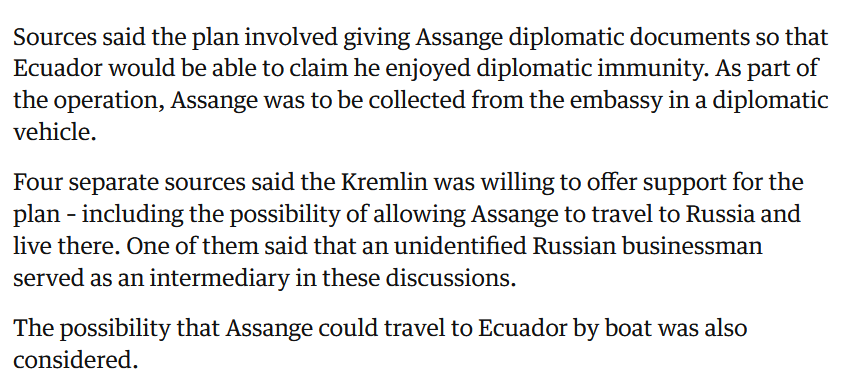
Task: Click the phrase "by boat" in last paragraph
Action: coord(607,328)
